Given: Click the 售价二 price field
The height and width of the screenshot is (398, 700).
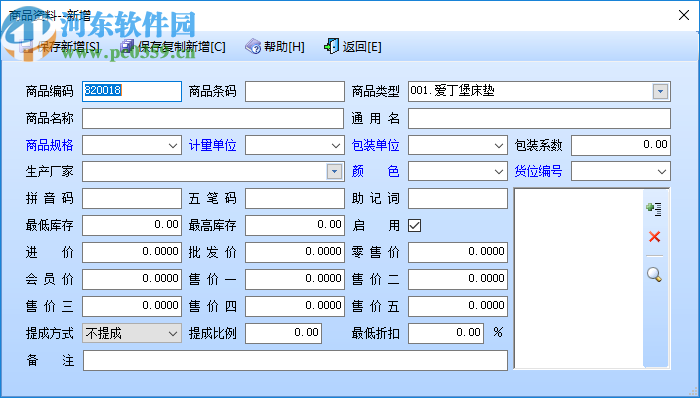Looking at the screenshot, I should [x=458, y=279].
